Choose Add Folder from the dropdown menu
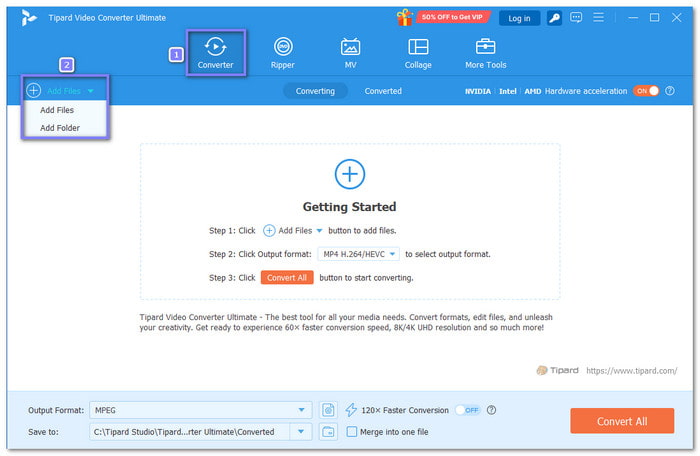Viewport: 700px width, 456px height. [60, 128]
